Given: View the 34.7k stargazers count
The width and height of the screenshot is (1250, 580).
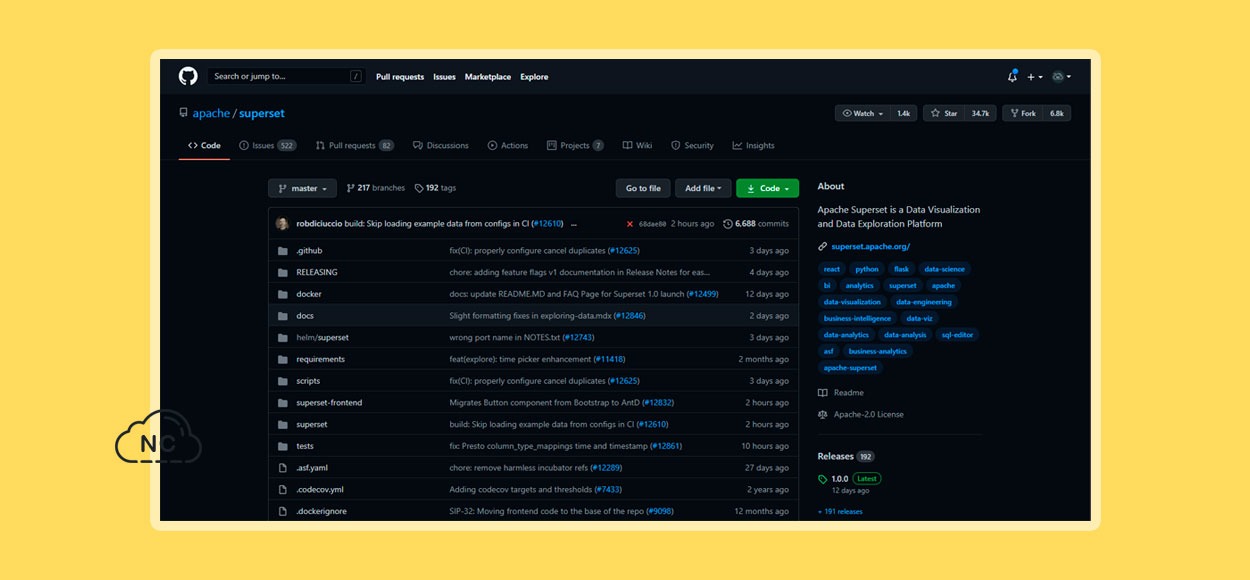Looking at the screenshot, I should [980, 114].
